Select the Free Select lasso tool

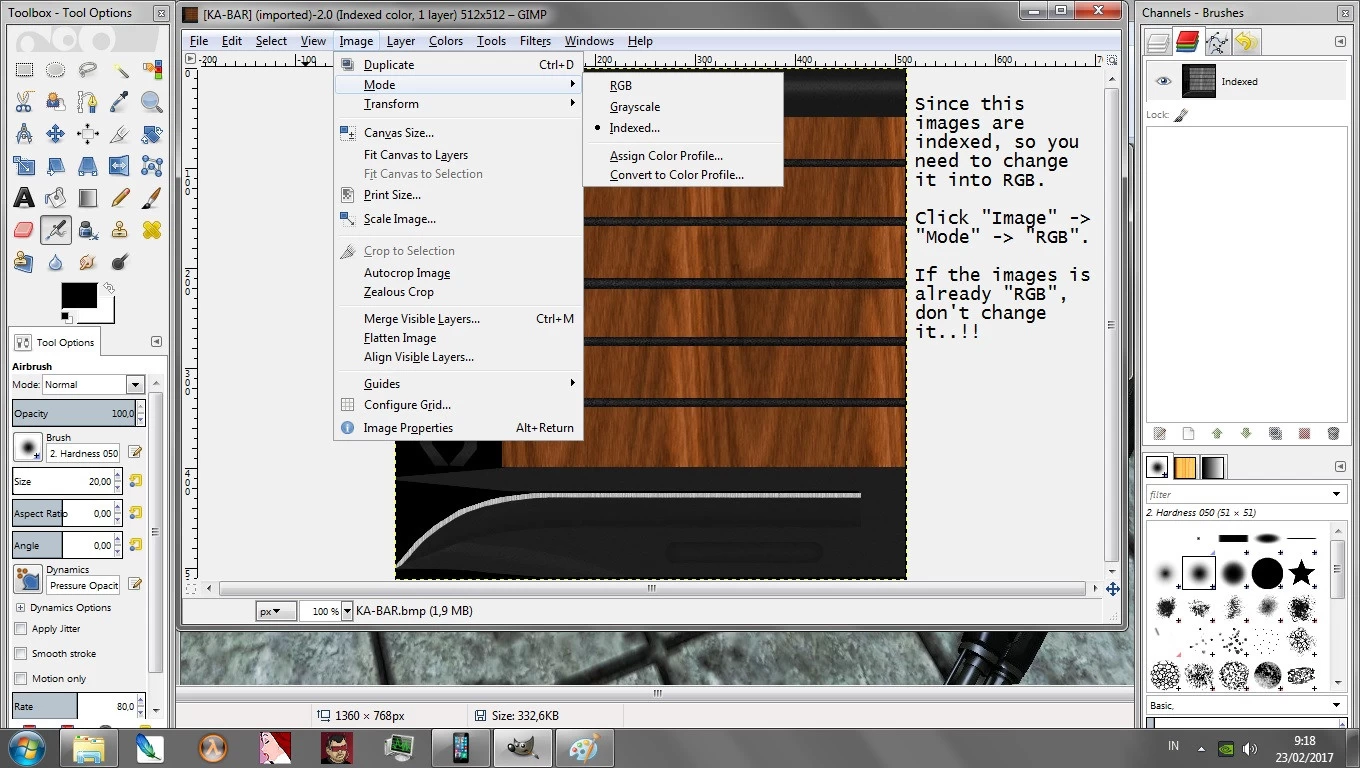[88, 70]
